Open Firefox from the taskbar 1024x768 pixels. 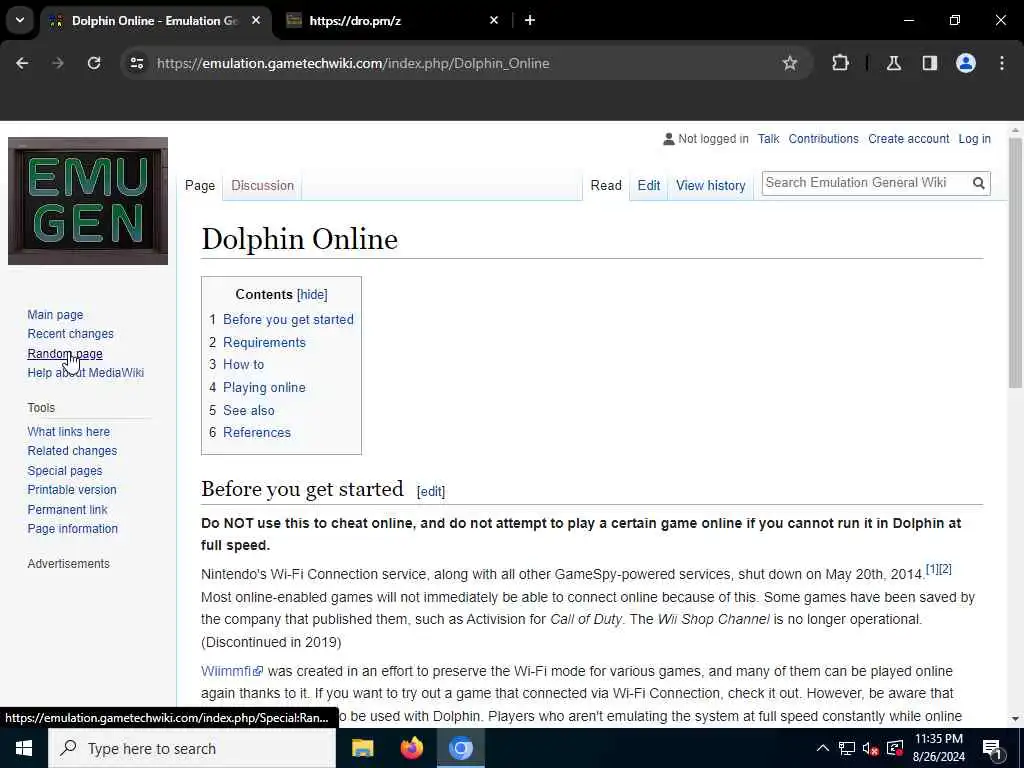(x=411, y=748)
